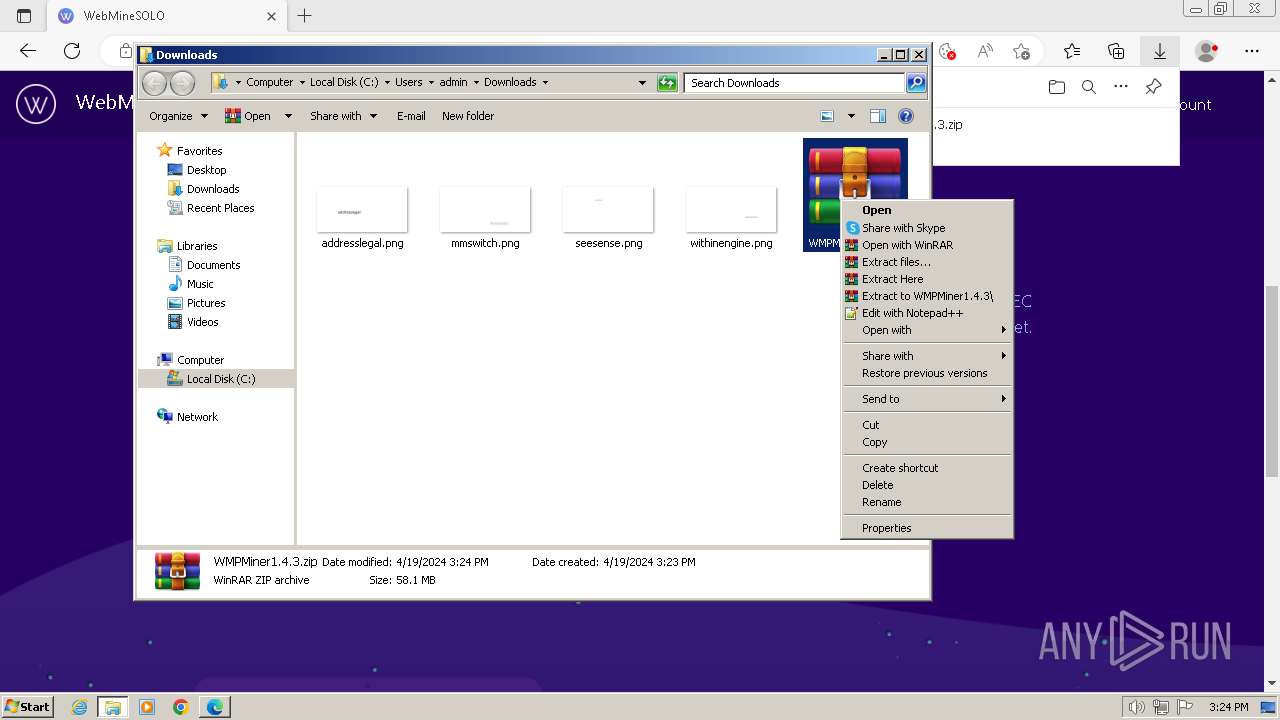The width and height of the screenshot is (1280, 720).
Task: Click Explorer back navigation button
Action: pyautogui.click(x=155, y=83)
